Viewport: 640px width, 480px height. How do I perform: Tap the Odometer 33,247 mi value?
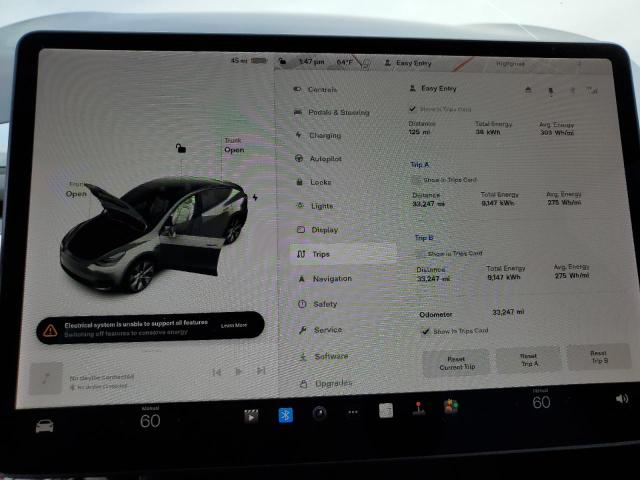(x=508, y=312)
